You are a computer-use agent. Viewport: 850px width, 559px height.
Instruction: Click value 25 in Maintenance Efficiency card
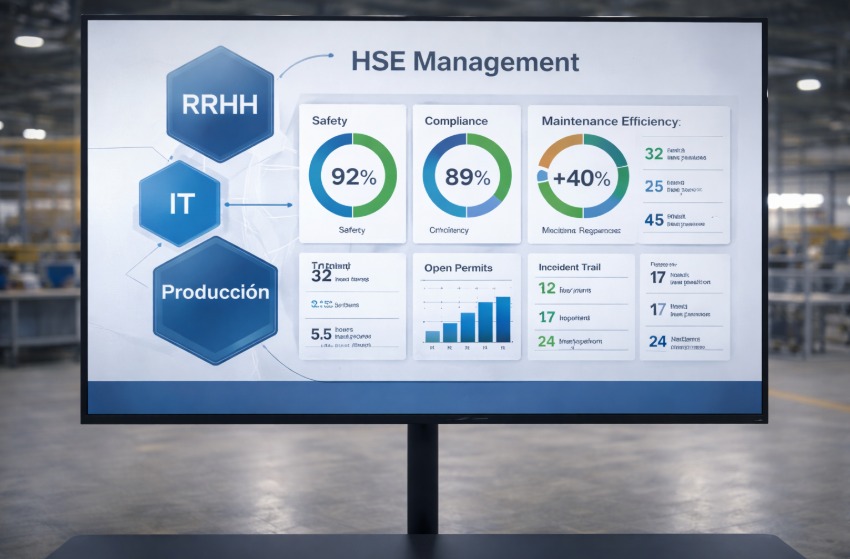tap(654, 186)
